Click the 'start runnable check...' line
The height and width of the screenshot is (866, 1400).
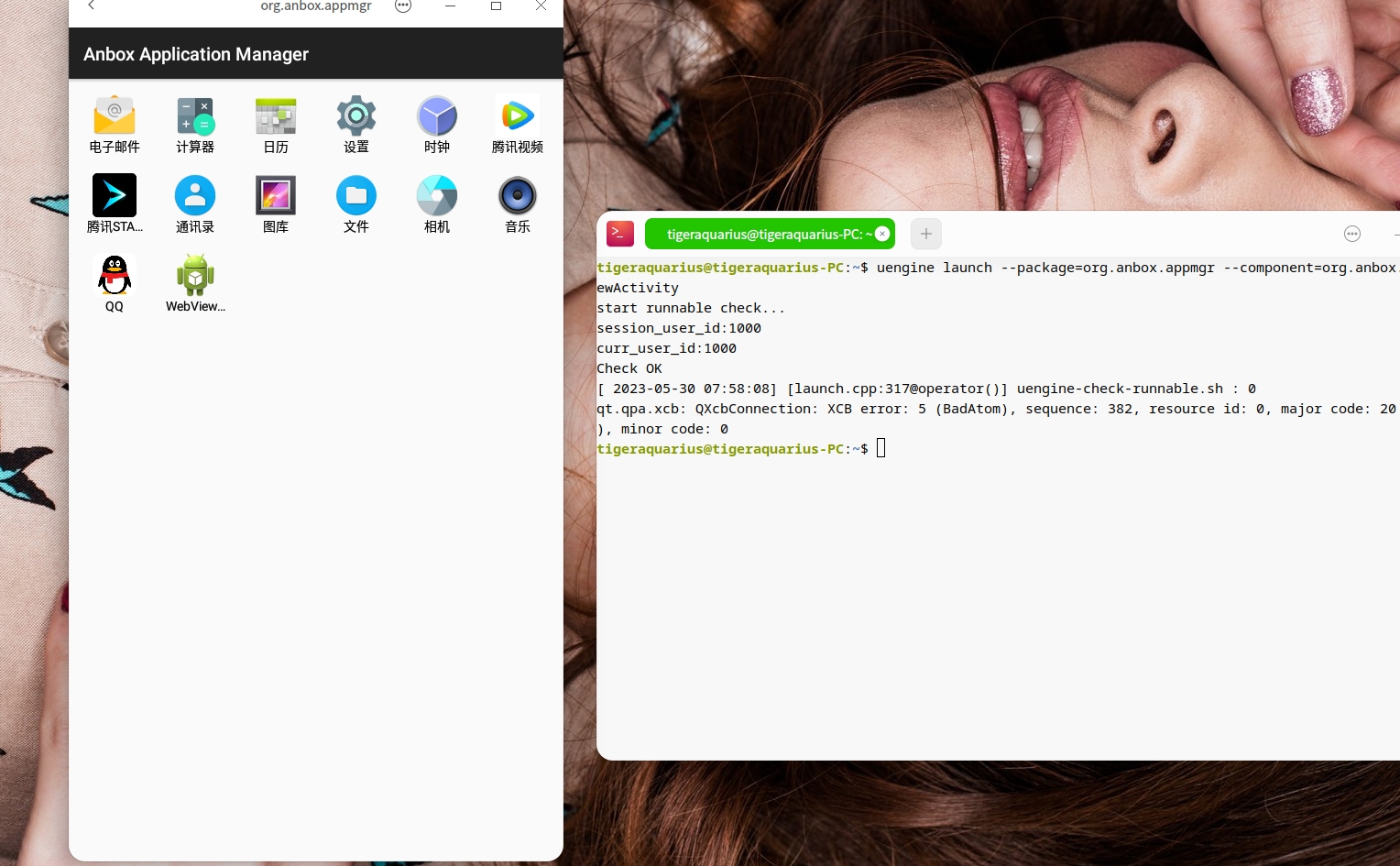click(691, 308)
